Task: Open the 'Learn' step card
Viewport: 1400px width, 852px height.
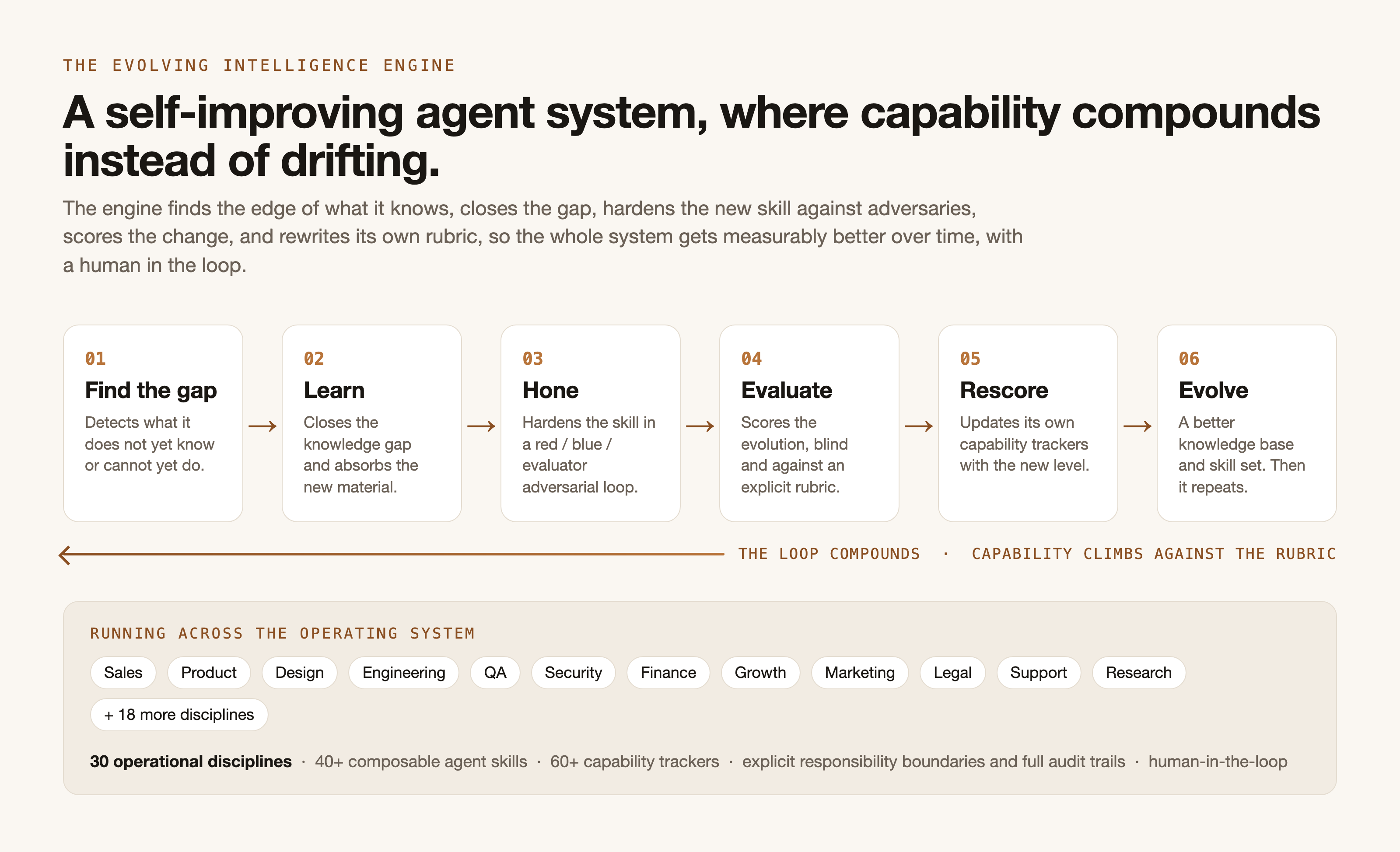Action: point(371,423)
